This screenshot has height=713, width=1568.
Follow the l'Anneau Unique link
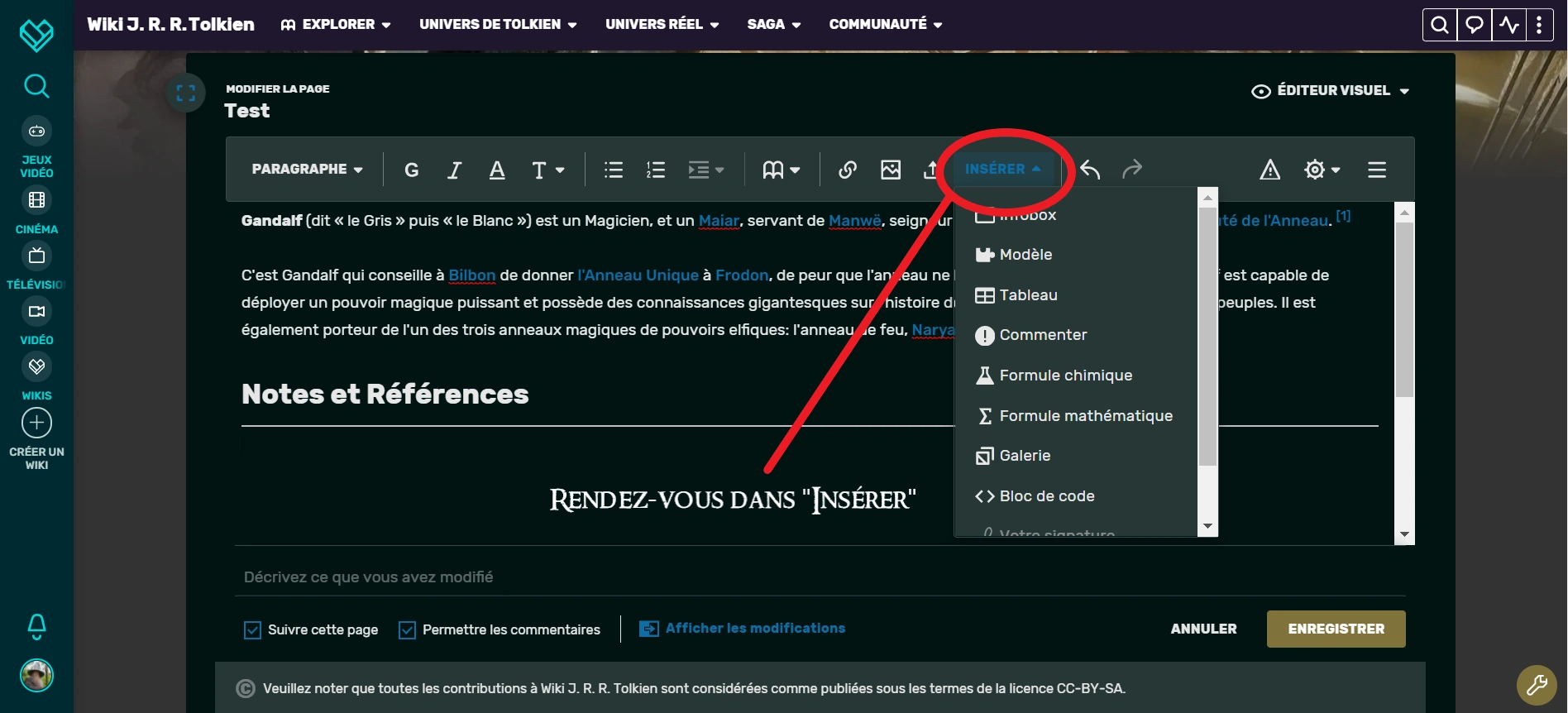638,275
